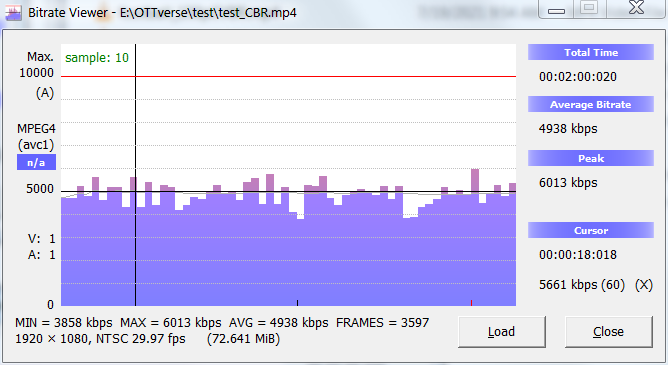Screen dimensions: 668x365
Task: Close the window with the X title button
Action: pyautogui.click(x=636, y=9)
